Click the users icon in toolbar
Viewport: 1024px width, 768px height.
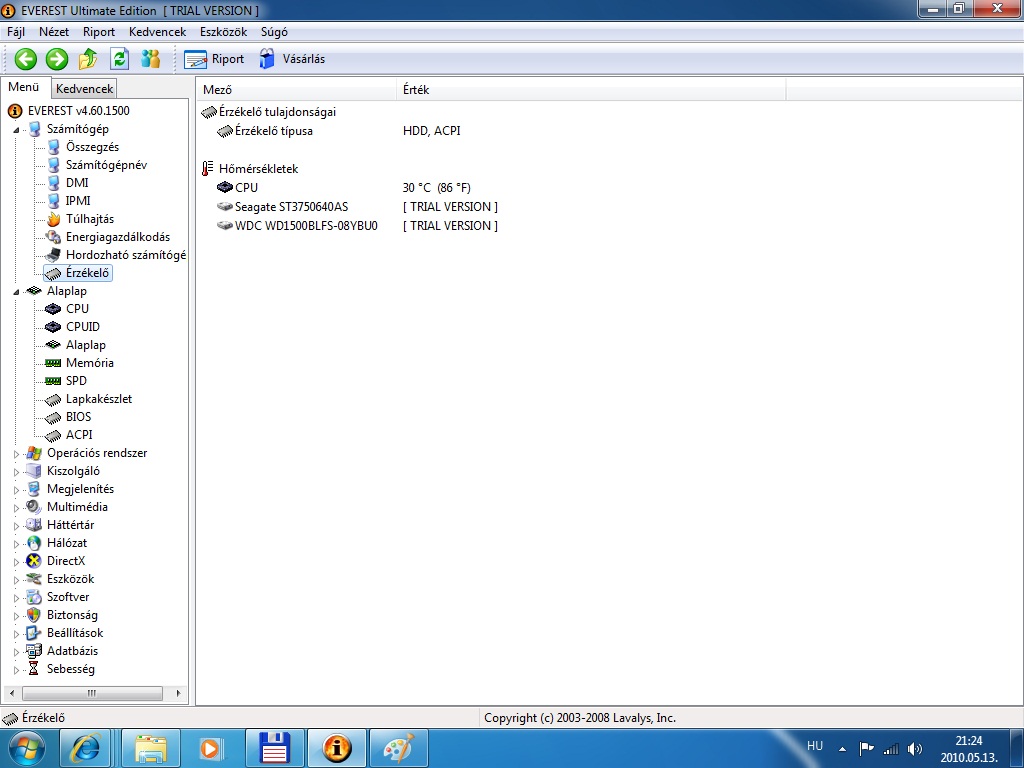(151, 59)
